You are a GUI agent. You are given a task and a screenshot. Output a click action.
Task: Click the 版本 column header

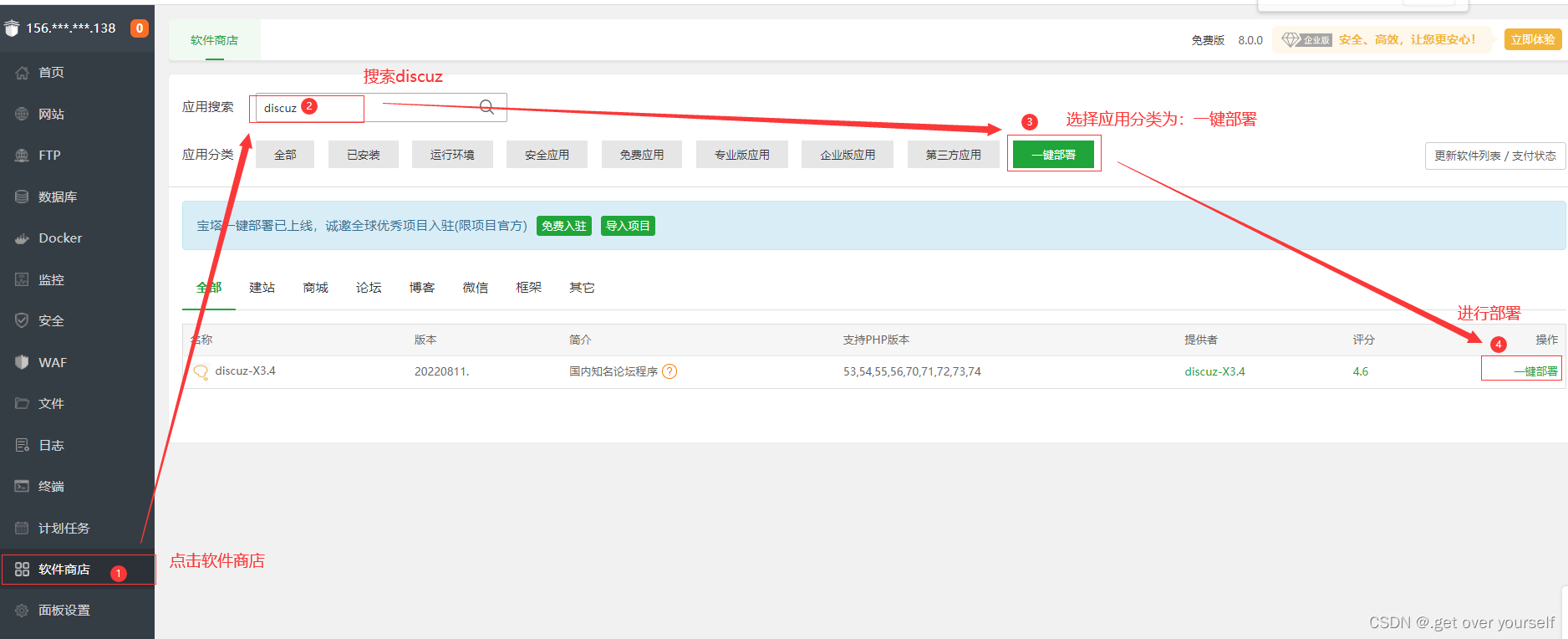(x=425, y=340)
